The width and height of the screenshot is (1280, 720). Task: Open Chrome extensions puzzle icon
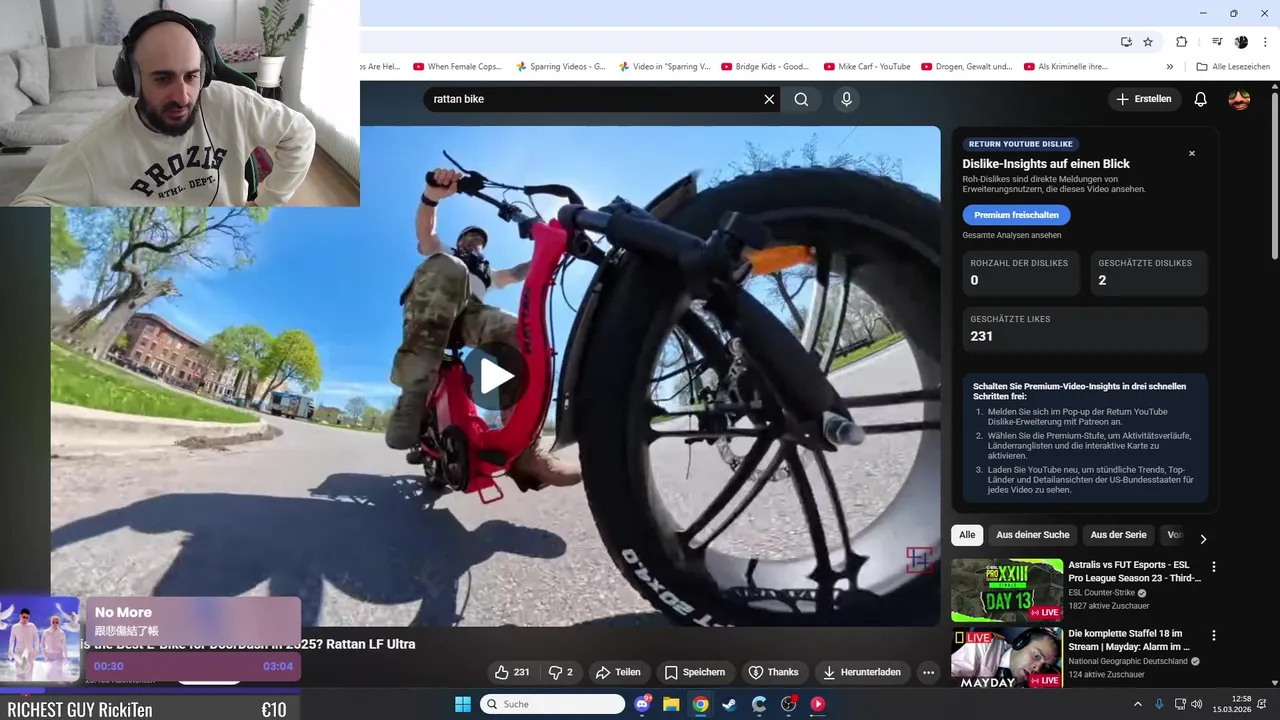(1181, 42)
